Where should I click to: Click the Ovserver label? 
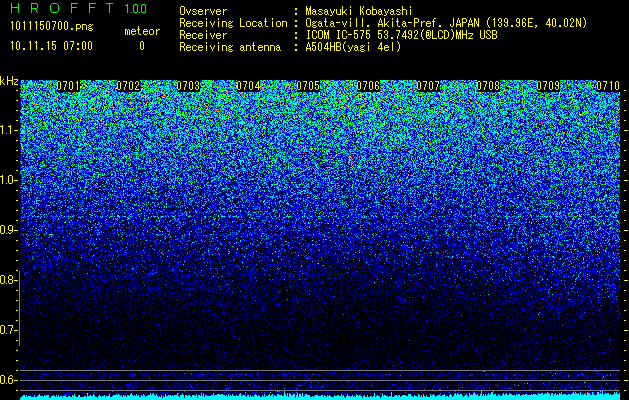coord(203,11)
